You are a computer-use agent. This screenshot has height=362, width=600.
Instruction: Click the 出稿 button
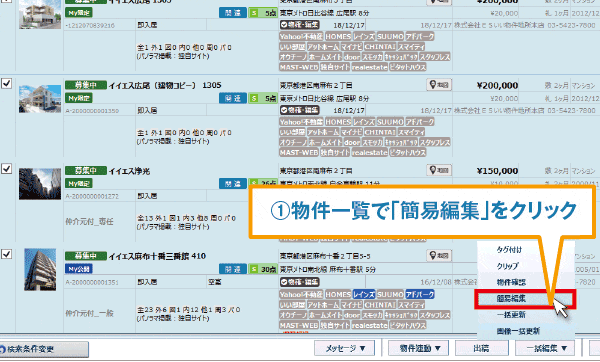tap(481, 348)
